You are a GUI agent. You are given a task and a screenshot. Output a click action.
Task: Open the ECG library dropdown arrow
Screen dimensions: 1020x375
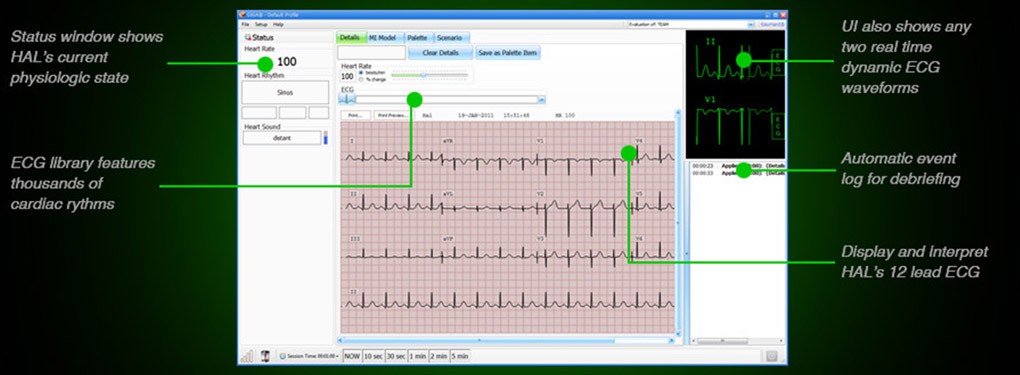tap(542, 100)
